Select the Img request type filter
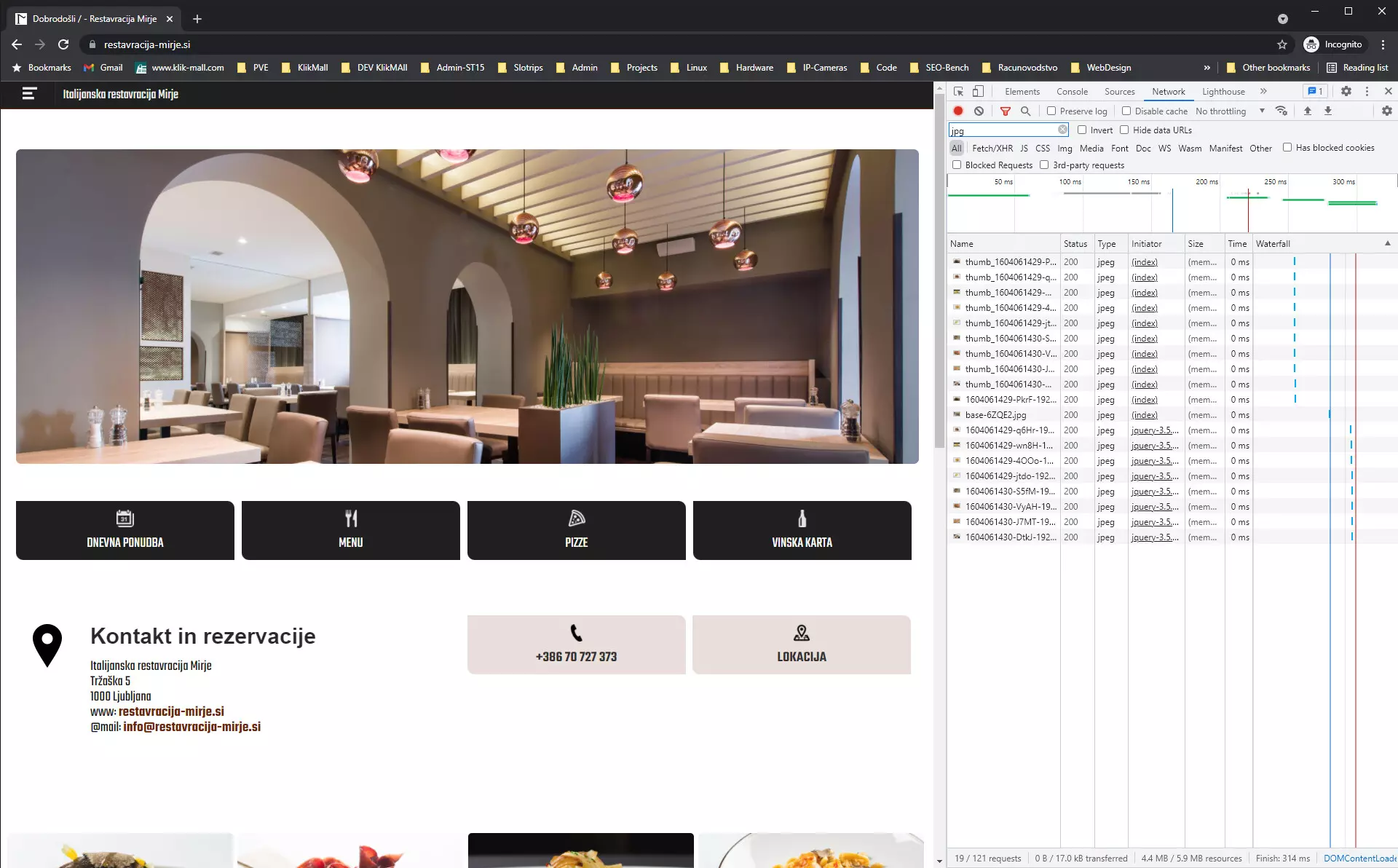The image size is (1398, 868). 1065,149
